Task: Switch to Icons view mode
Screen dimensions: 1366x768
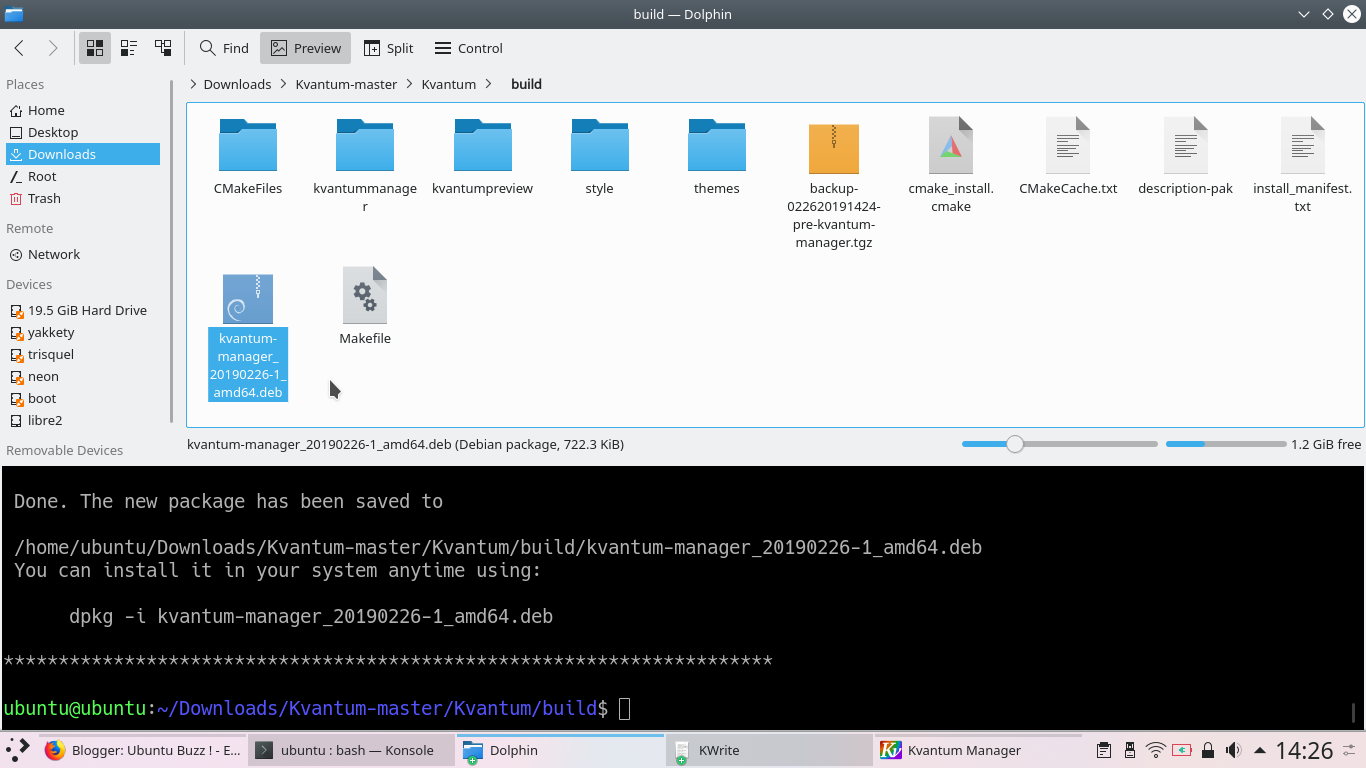Action: point(95,48)
